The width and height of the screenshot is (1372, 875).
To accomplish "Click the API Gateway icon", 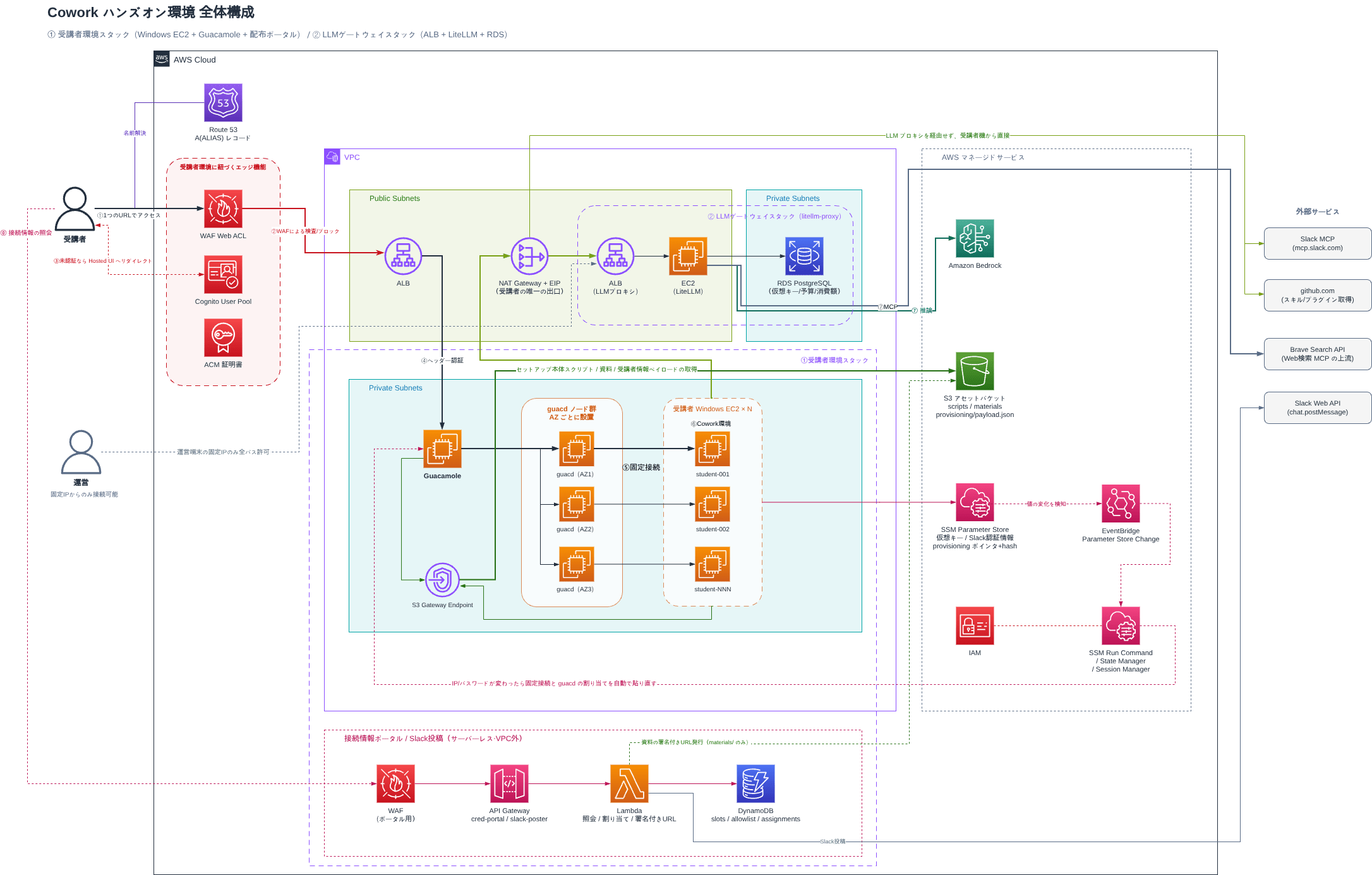I will point(509,783).
